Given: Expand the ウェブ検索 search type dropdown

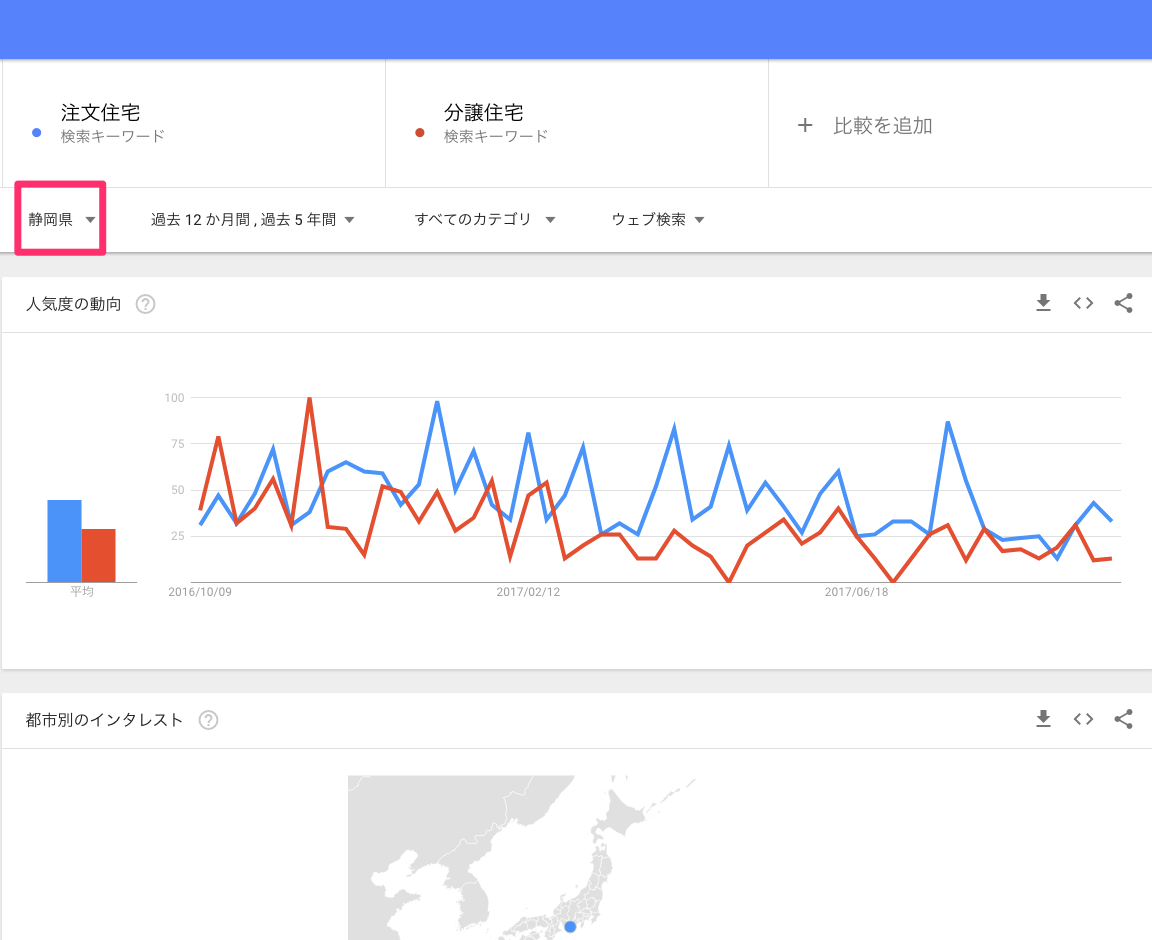Looking at the screenshot, I should [x=657, y=220].
